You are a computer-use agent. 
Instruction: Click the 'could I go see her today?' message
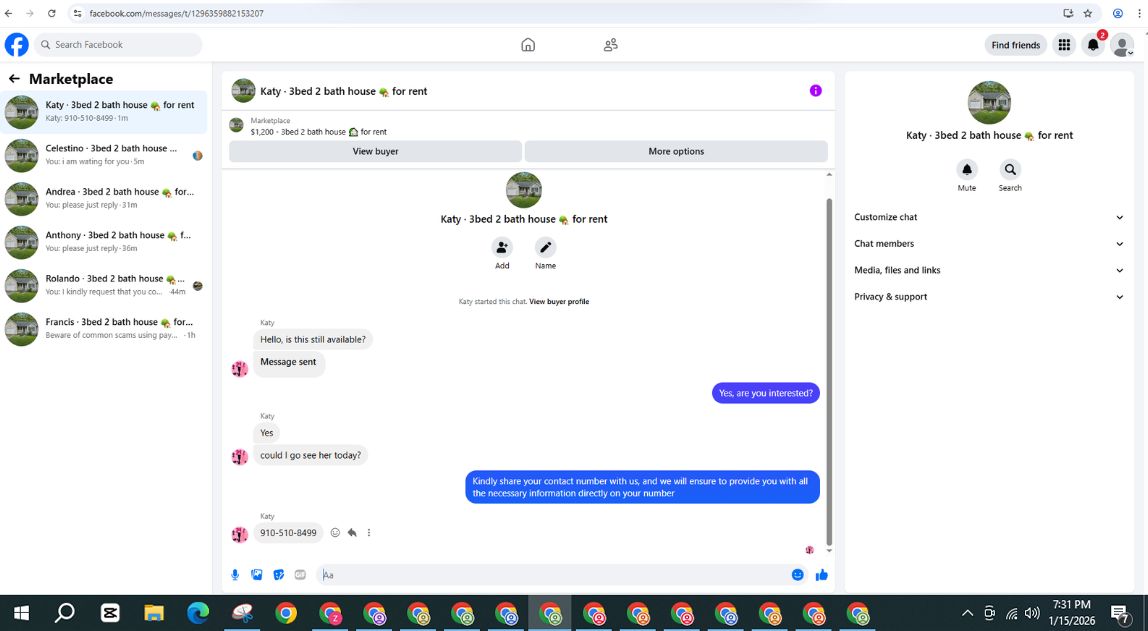[310, 455]
